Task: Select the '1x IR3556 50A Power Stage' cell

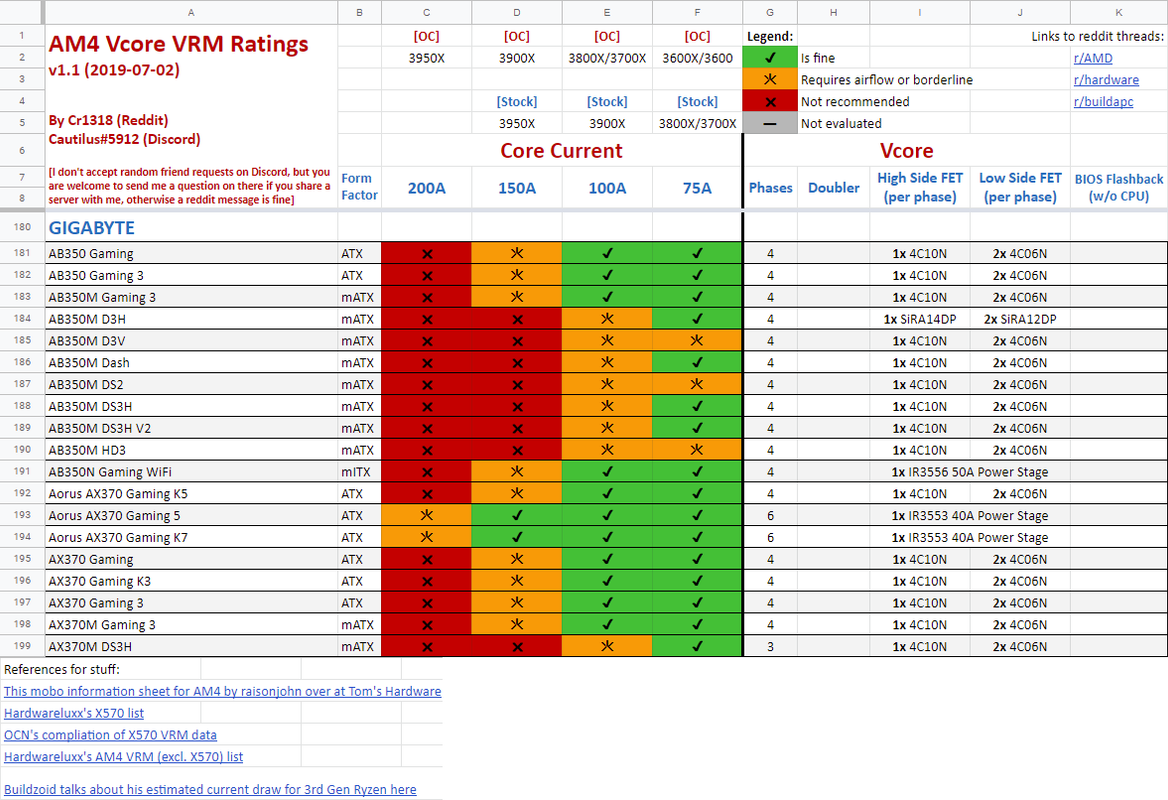Action: [x=970, y=472]
